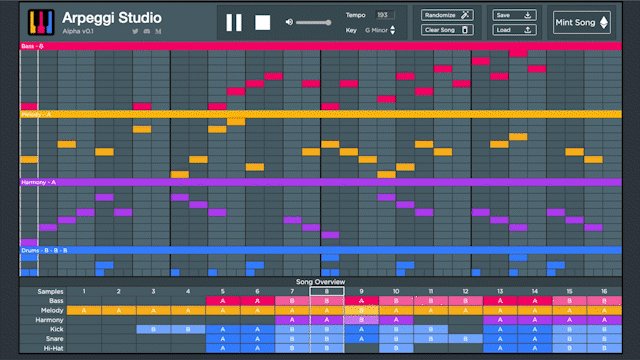Viewport: 640px width, 360px height.
Task: Jump to measure 16 in Song Overview
Action: click(604, 291)
